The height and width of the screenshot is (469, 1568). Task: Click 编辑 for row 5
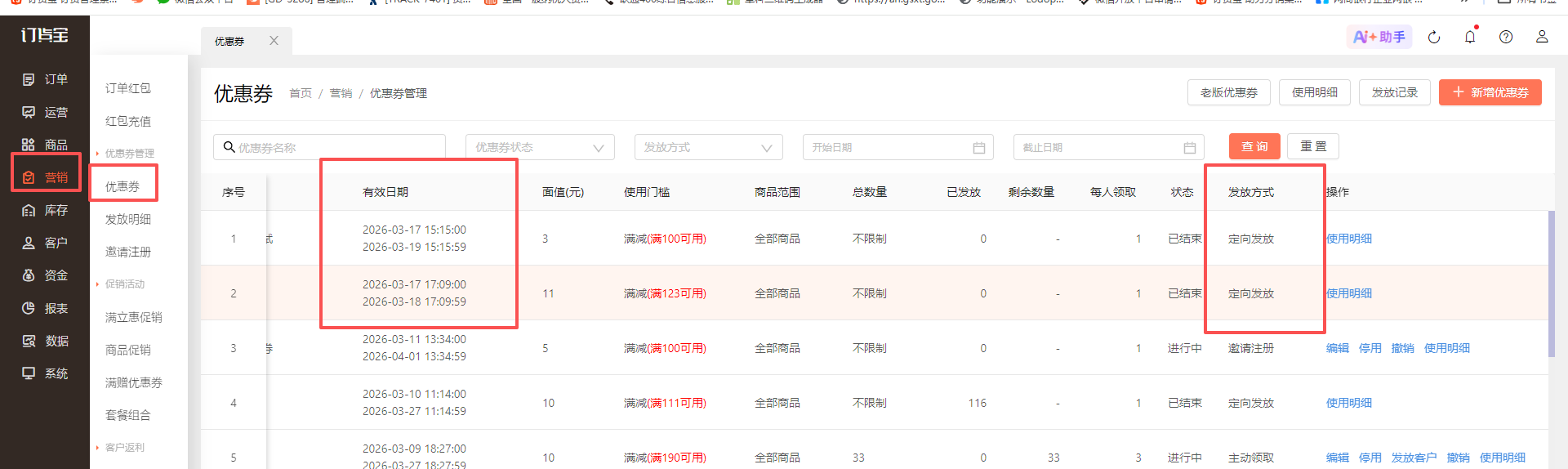tap(1338, 458)
